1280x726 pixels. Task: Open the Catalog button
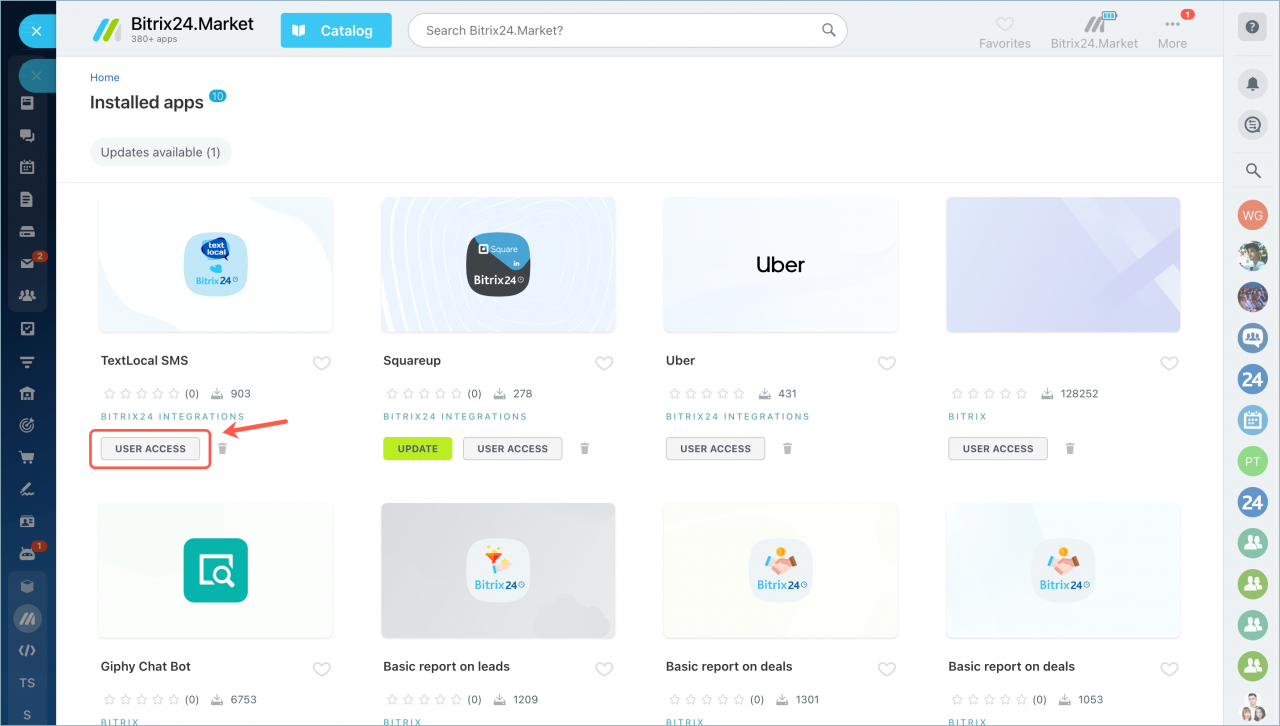[x=336, y=31]
